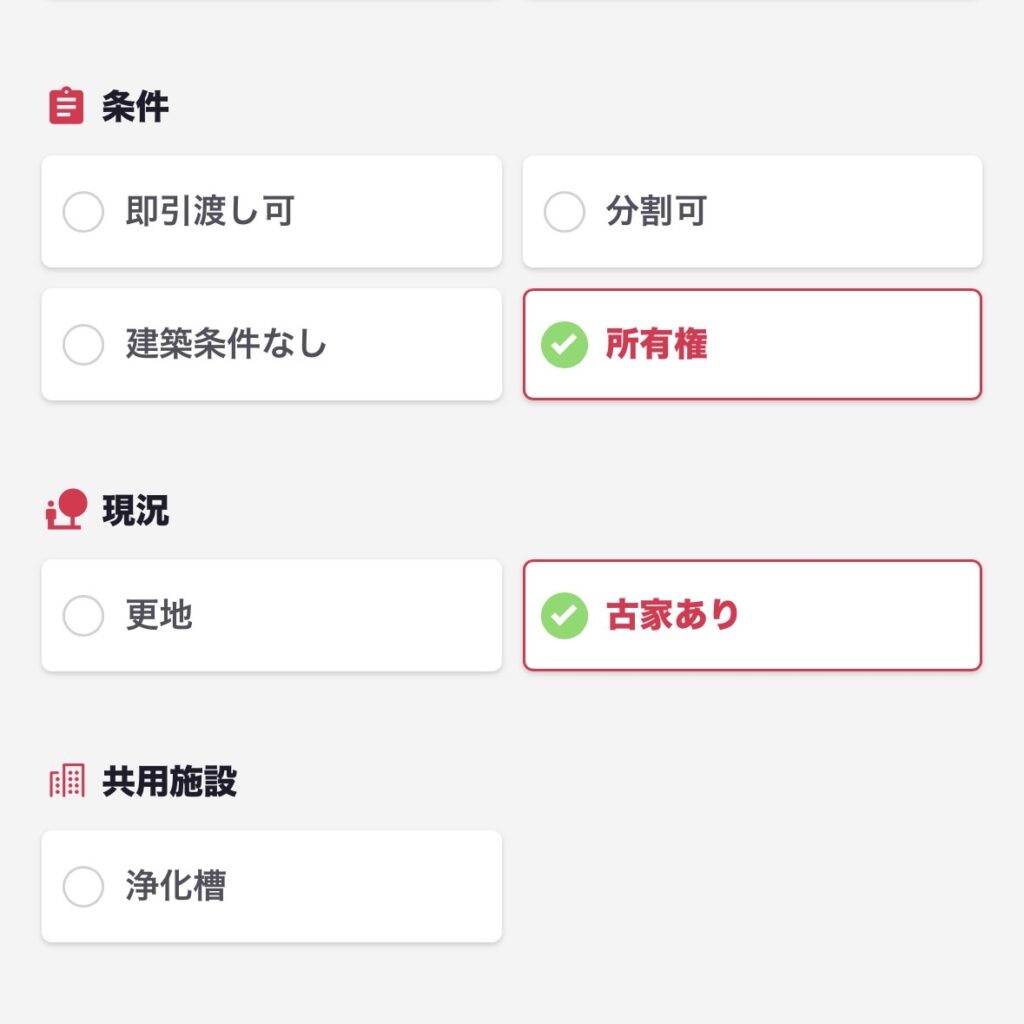Select the 浄化槽 radio circle
This screenshot has height=1024, width=1024.
[x=83, y=886]
